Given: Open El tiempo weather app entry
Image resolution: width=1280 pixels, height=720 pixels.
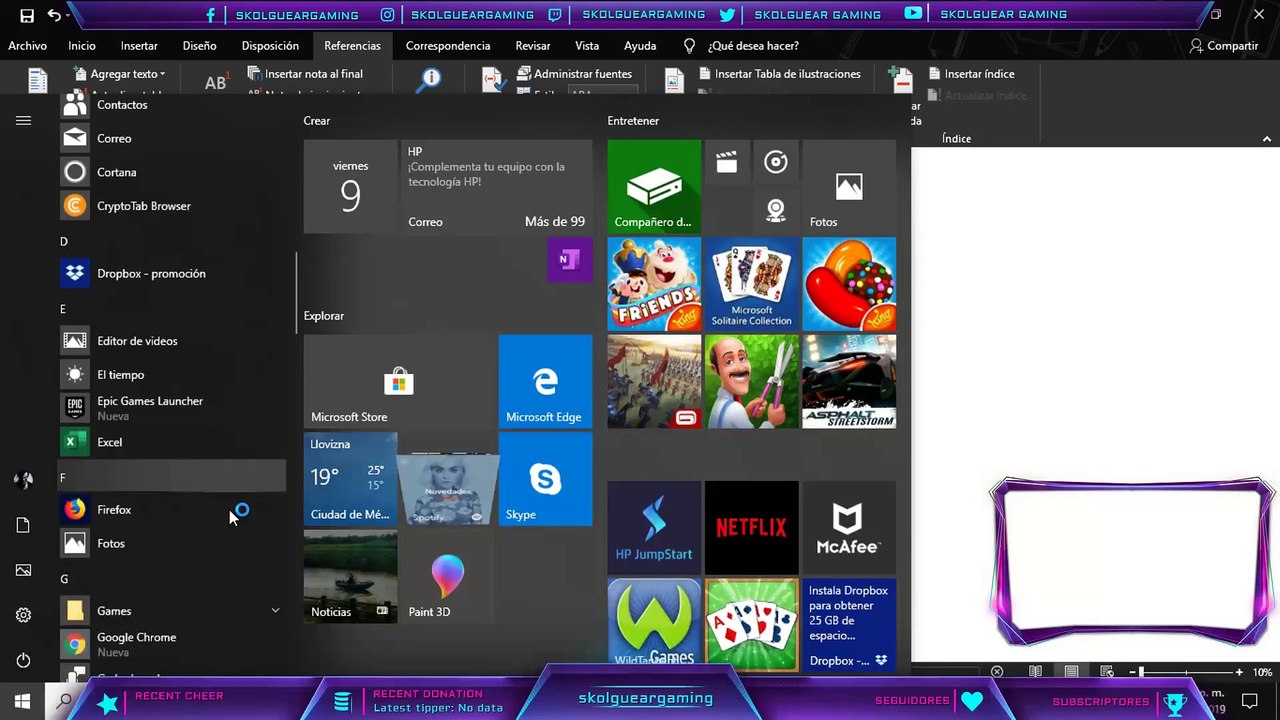Looking at the screenshot, I should click(172, 375).
